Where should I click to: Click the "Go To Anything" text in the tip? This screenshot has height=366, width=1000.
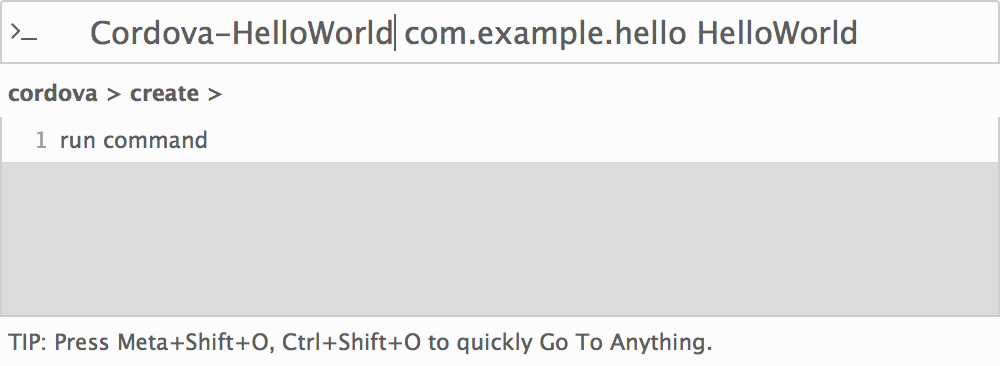[x=626, y=342]
